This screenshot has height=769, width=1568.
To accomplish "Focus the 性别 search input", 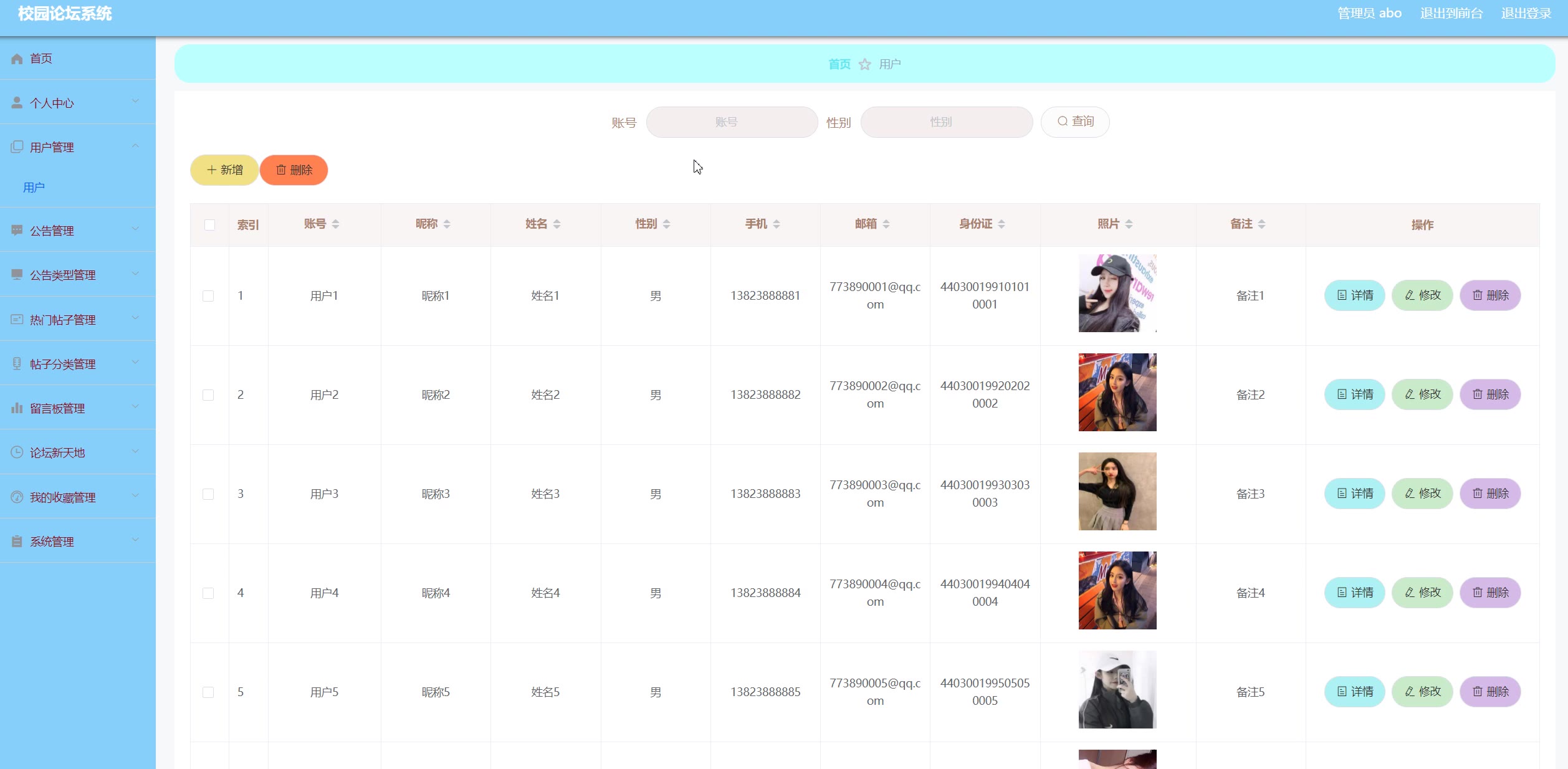I will pos(947,122).
